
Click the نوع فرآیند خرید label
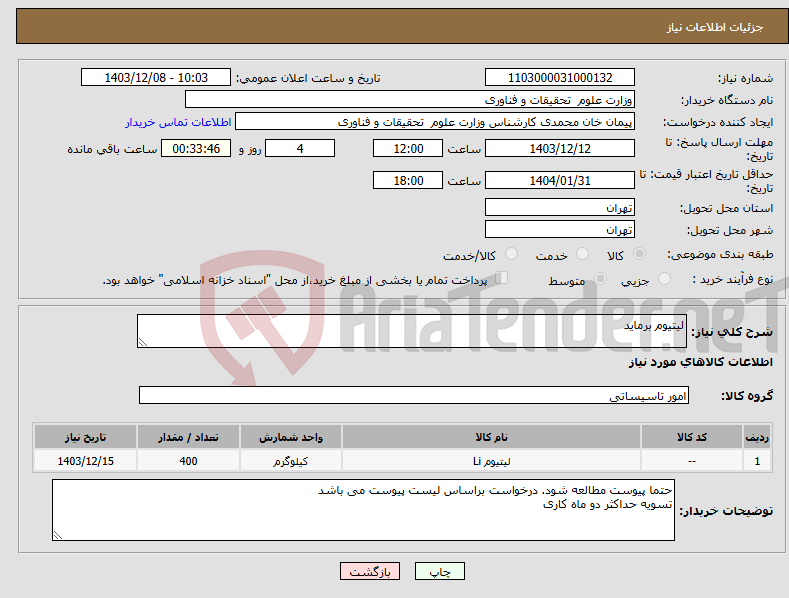(732, 279)
